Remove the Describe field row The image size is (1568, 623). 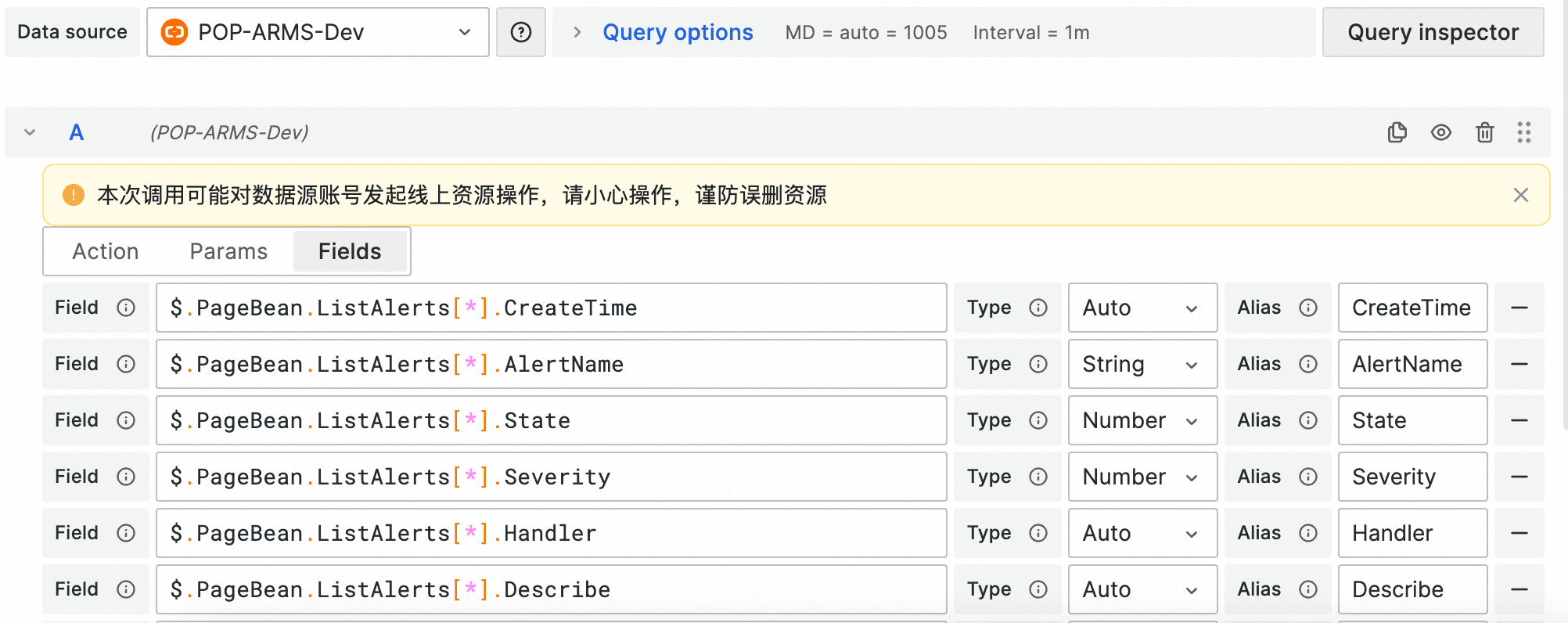point(1519,589)
